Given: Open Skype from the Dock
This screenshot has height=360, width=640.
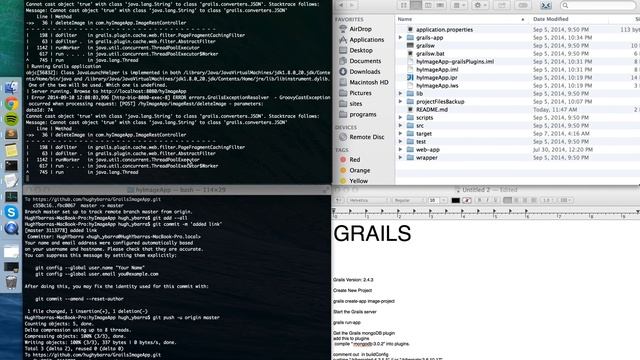Looking at the screenshot, I should point(11,212).
